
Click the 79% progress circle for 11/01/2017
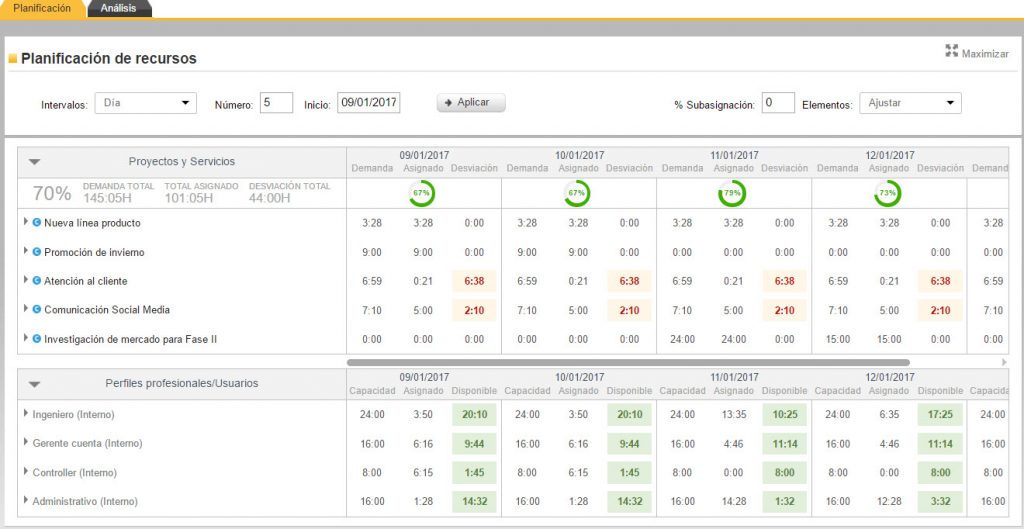[x=732, y=193]
